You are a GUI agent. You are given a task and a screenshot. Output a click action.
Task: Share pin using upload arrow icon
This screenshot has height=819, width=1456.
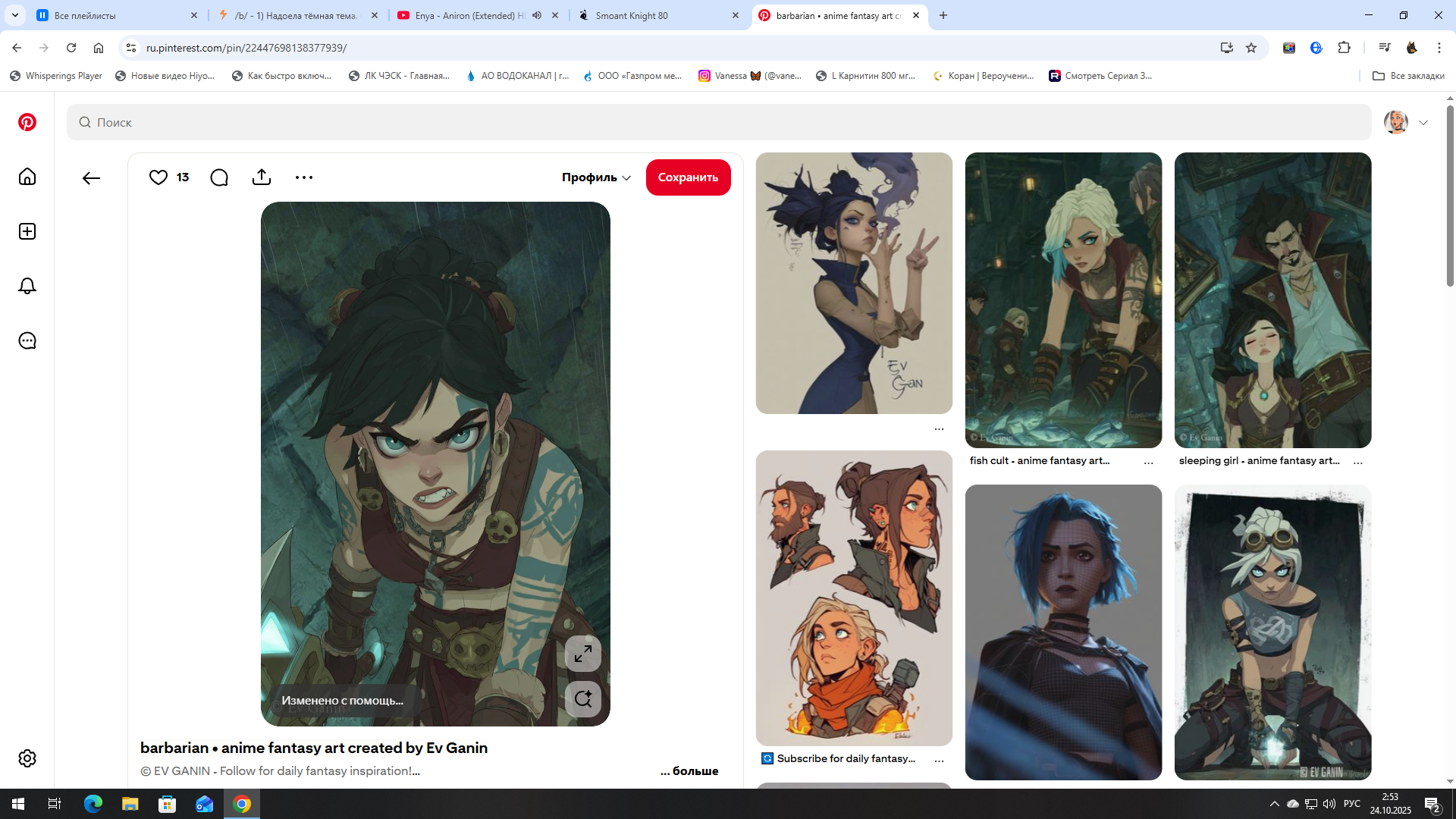click(x=262, y=177)
